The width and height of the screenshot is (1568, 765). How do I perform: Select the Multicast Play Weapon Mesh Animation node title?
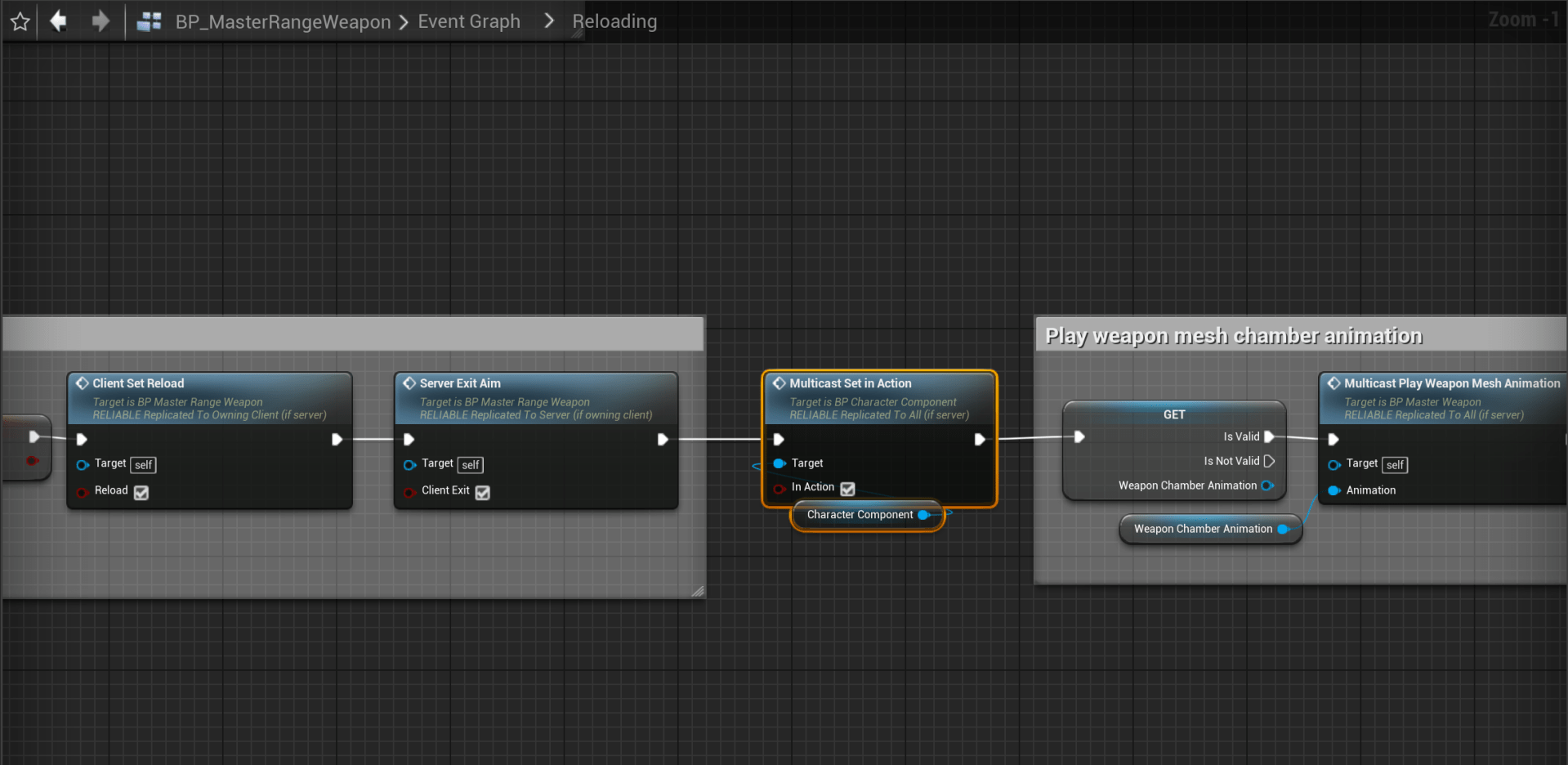pos(1451,383)
